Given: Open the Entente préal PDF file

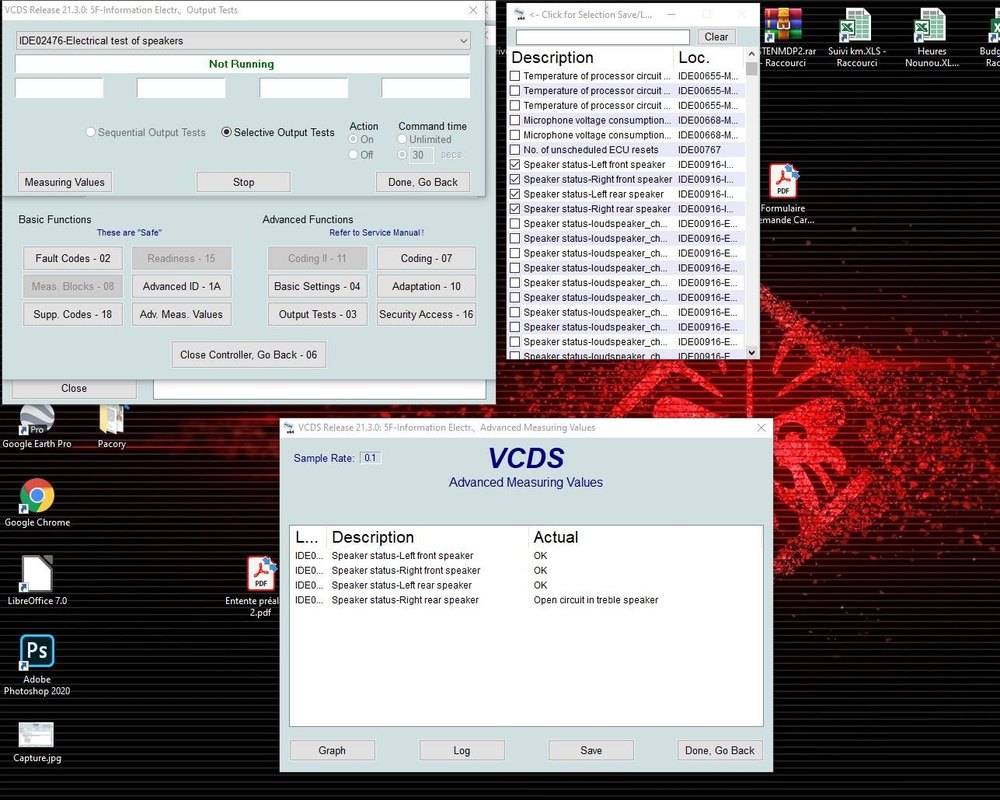Looking at the screenshot, I should coord(261,575).
